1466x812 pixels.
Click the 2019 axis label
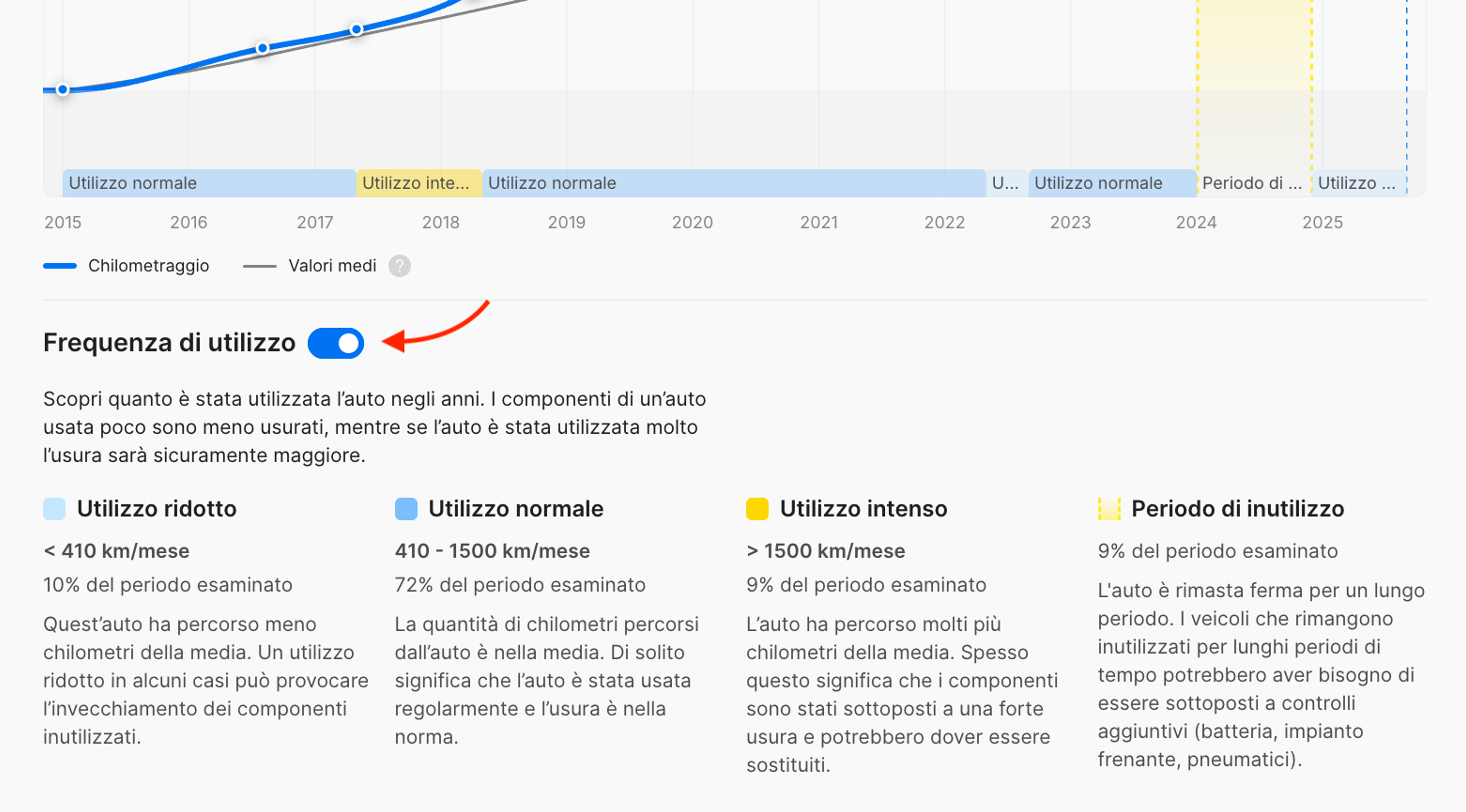coord(567,222)
